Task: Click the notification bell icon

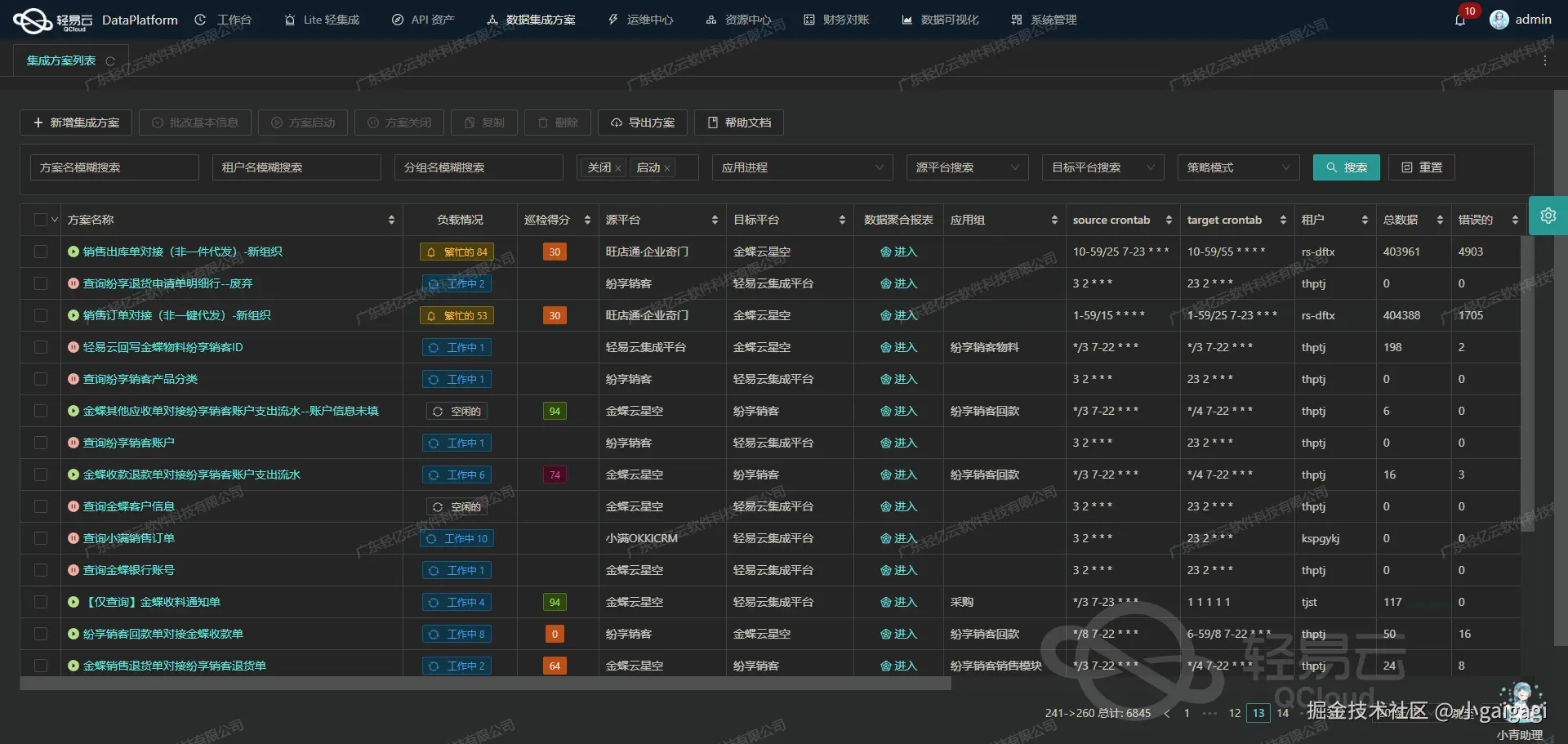Action: point(1461,19)
